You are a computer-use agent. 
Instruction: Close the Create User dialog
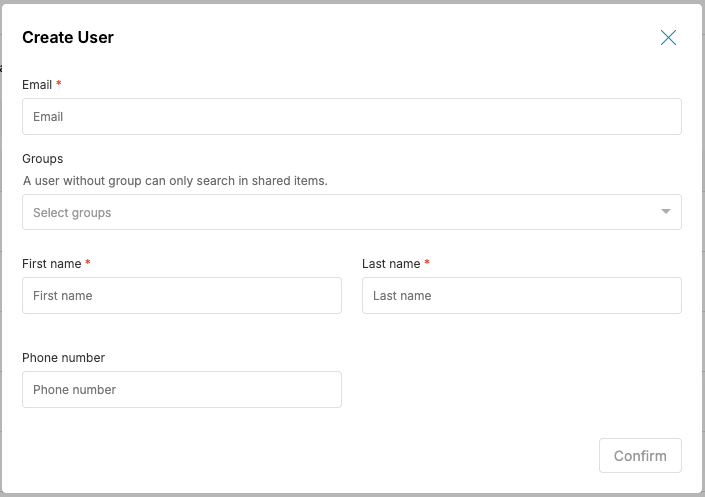(668, 38)
